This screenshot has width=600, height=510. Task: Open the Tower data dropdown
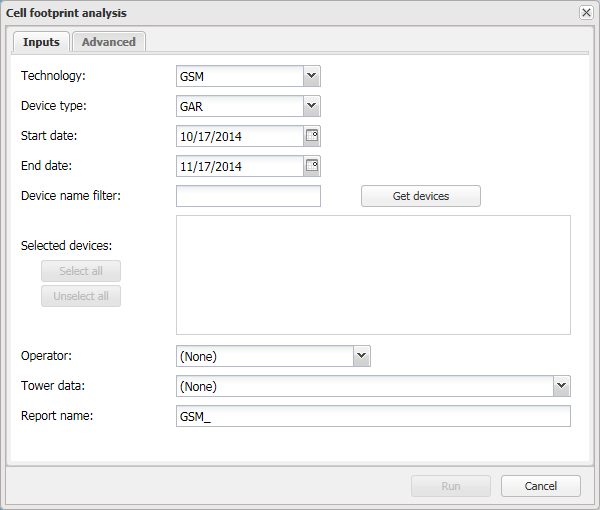pyautogui.click(x=561, y=386)
